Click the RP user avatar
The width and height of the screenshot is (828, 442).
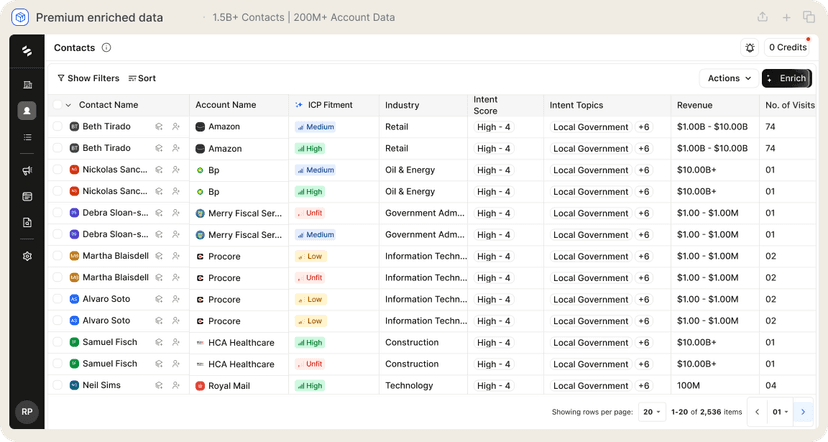tap(27, 412)
